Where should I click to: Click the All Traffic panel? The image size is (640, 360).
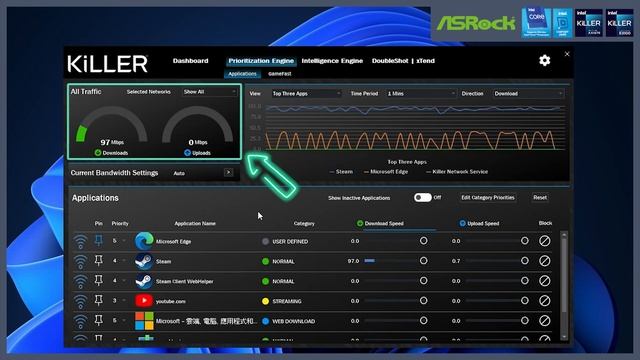155,122
